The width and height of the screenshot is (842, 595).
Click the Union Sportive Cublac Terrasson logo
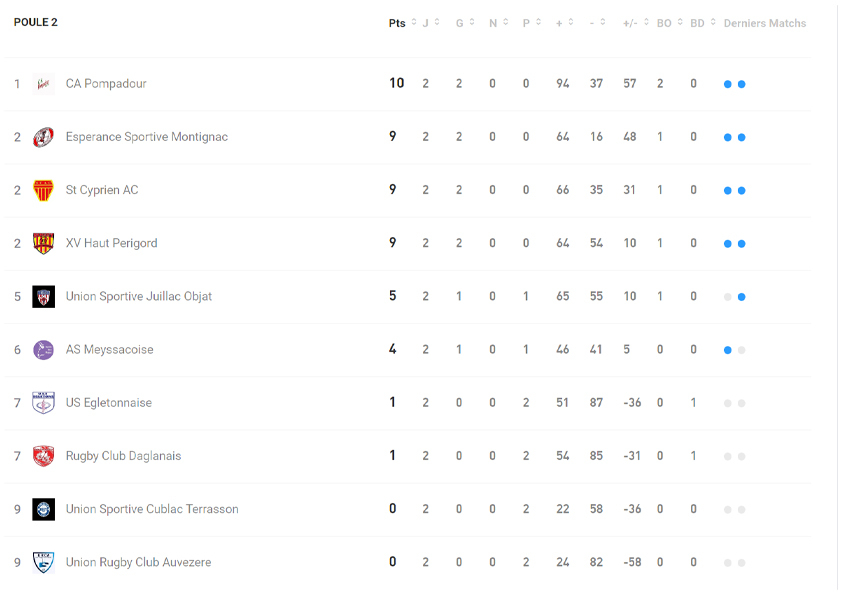(43, 509)
